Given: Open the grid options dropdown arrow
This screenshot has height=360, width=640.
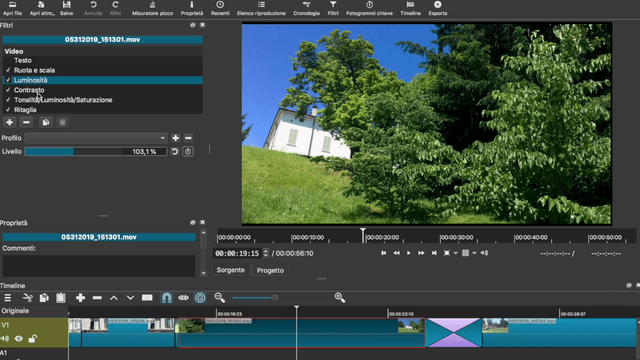Looking at the screenshot, I should tap(474, 253).
